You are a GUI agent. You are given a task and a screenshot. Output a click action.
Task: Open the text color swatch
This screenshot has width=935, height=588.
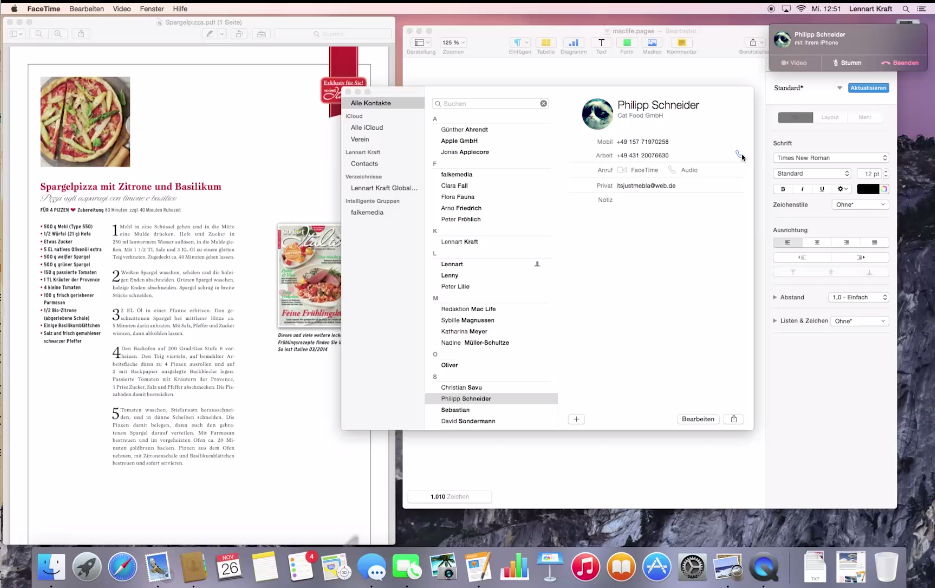click(868, 189)
